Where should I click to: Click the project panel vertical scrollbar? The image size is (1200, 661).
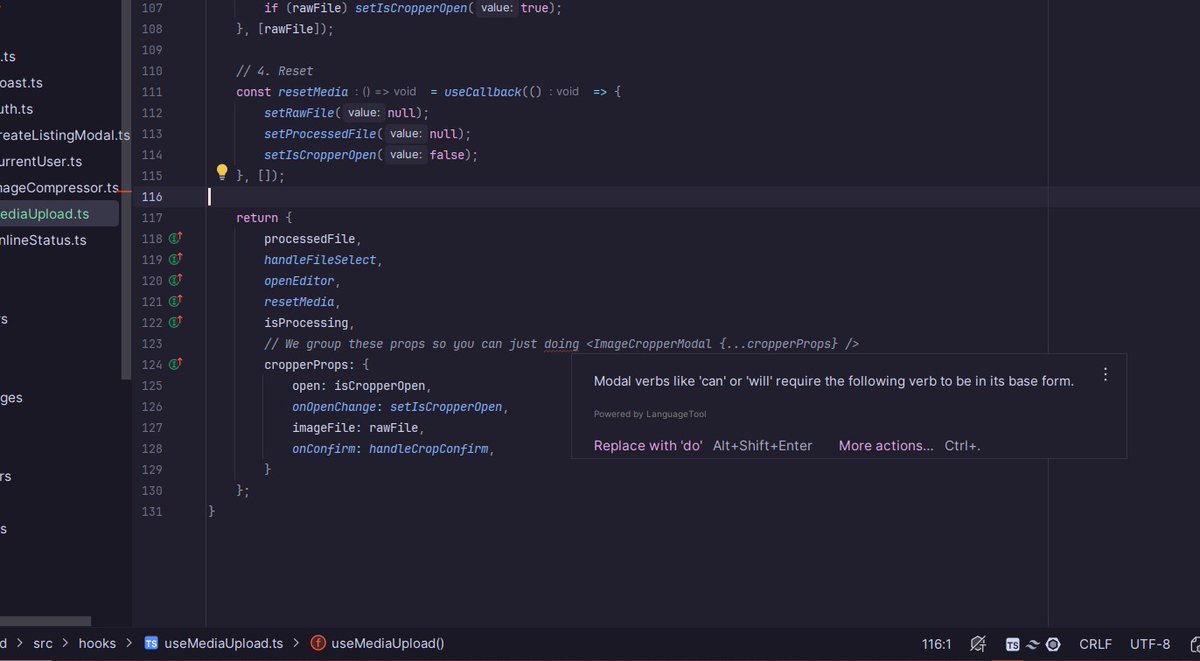pos(126,190)
